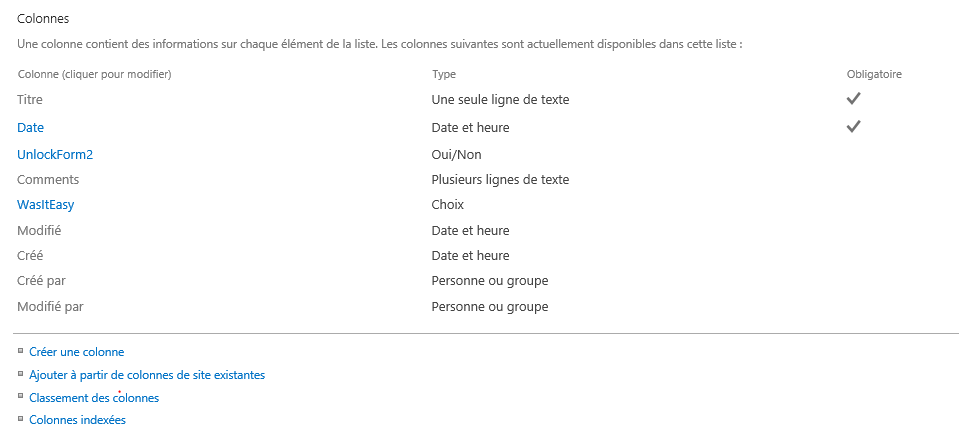Click "Créer une colonne" link
Viewport: 959px width, 439px height.
76,352
